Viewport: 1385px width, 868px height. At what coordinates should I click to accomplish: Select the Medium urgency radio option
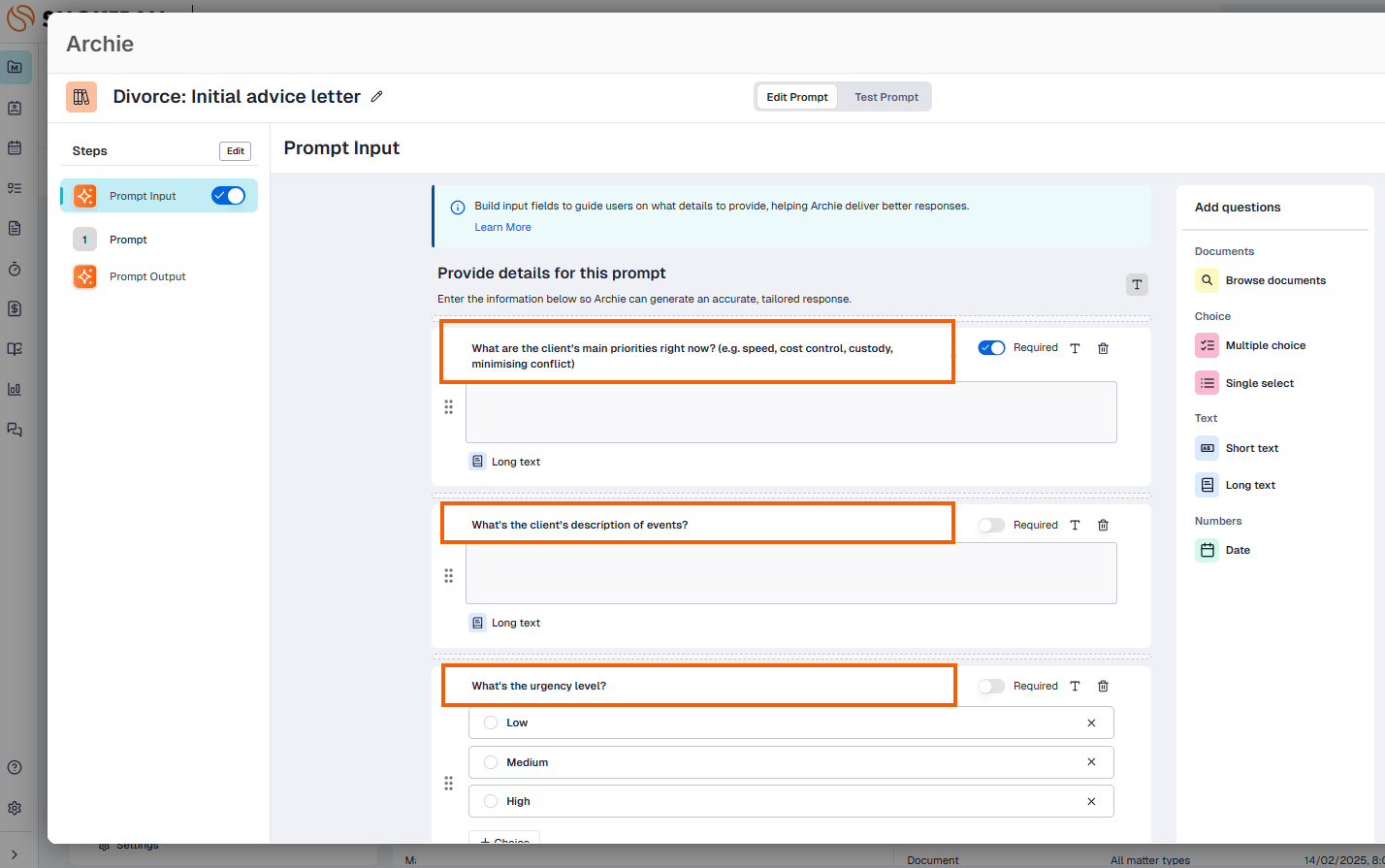pyautogui.click(x=491, y=762)
